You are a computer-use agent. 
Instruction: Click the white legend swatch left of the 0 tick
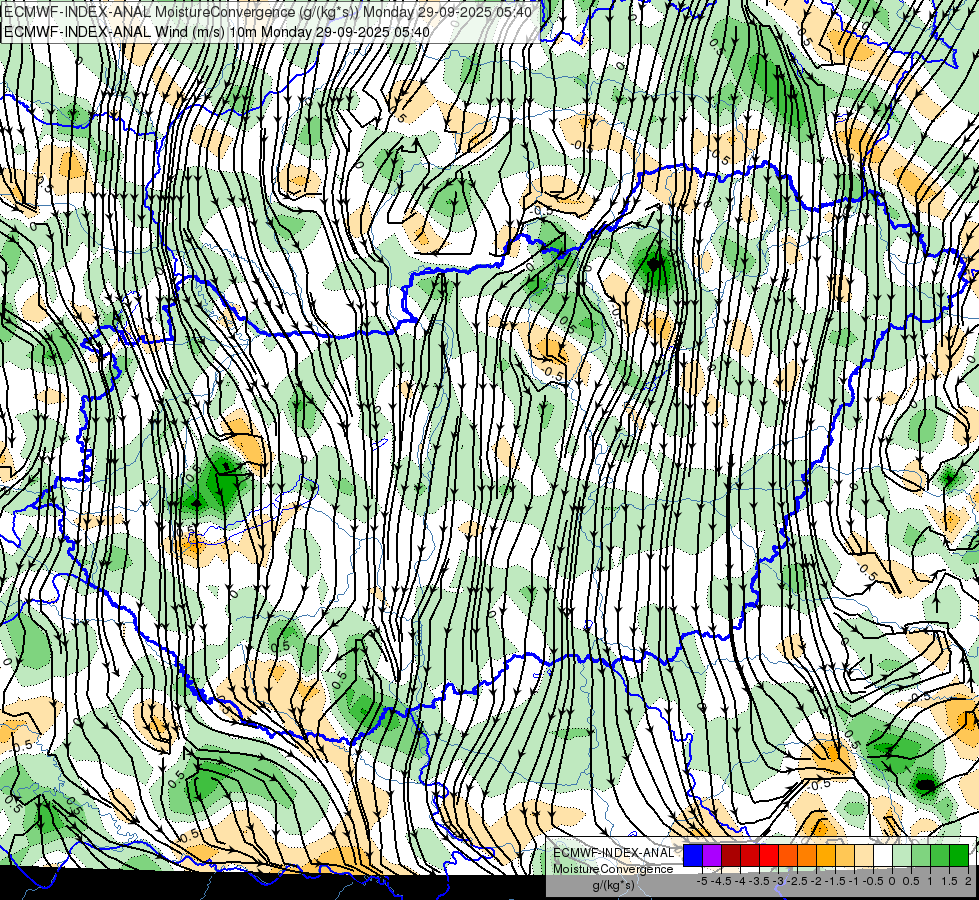coord(883,856)
